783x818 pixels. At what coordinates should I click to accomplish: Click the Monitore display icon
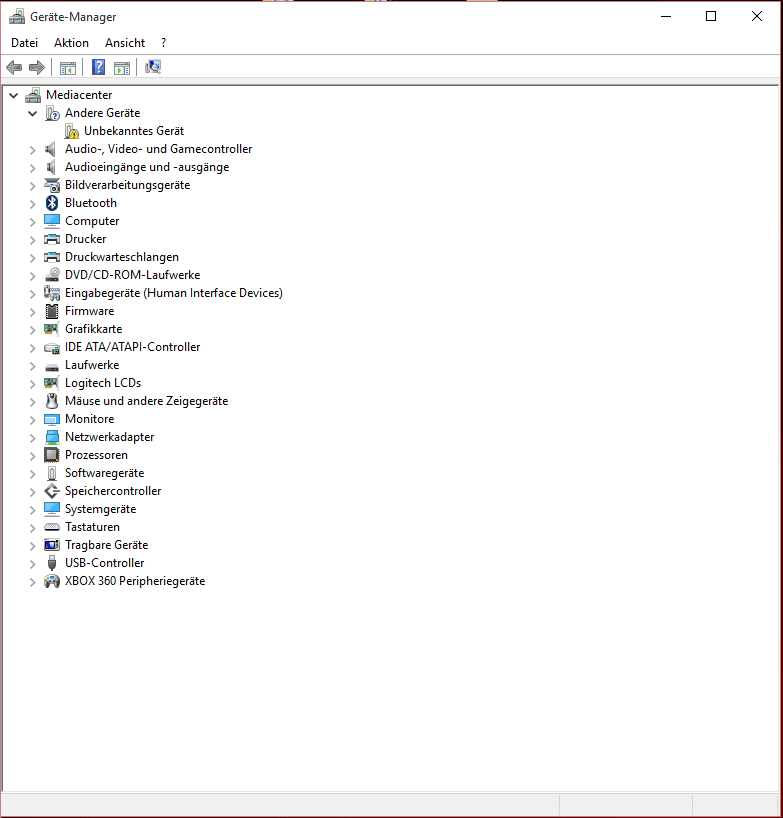52,419
